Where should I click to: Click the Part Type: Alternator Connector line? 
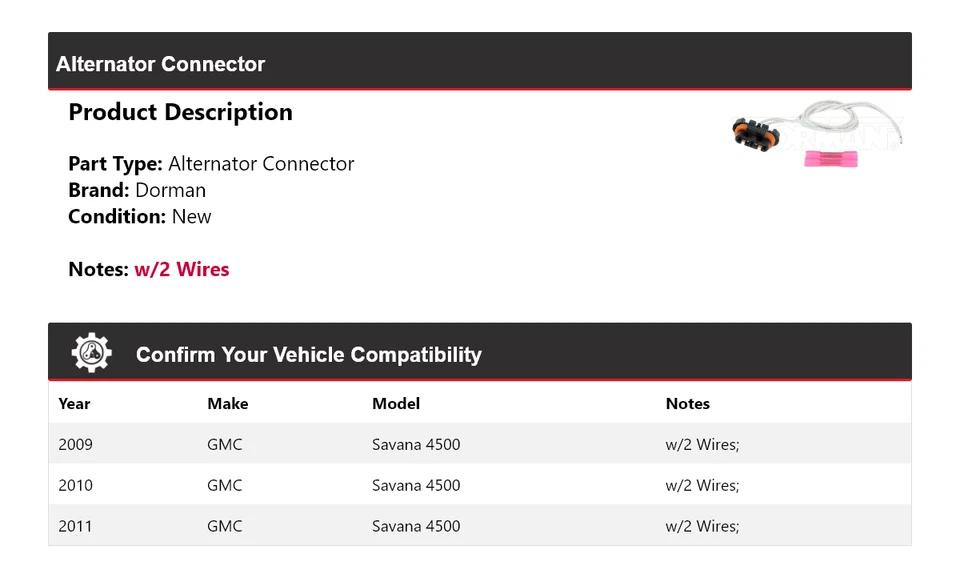point(211,164)
